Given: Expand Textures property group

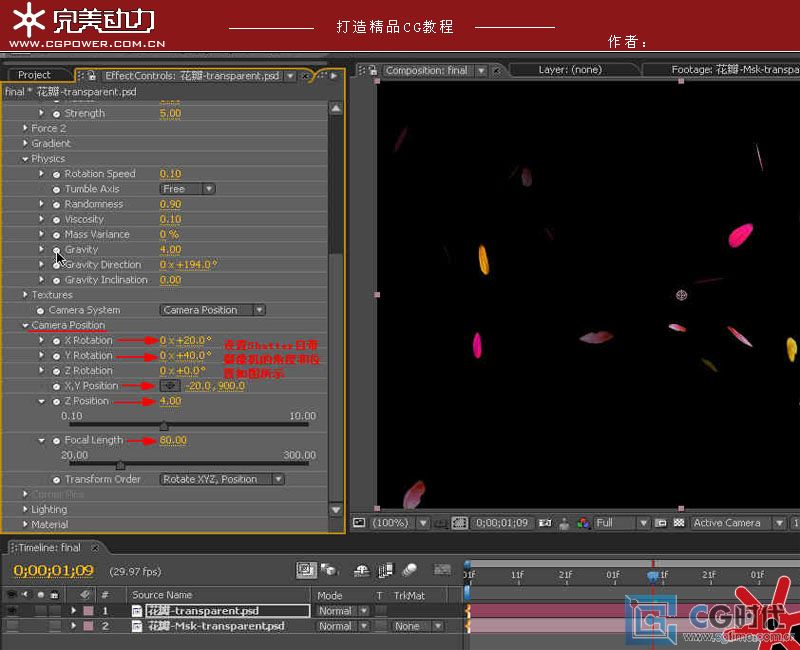Looking at the screenshot, I should coord(24,295).
